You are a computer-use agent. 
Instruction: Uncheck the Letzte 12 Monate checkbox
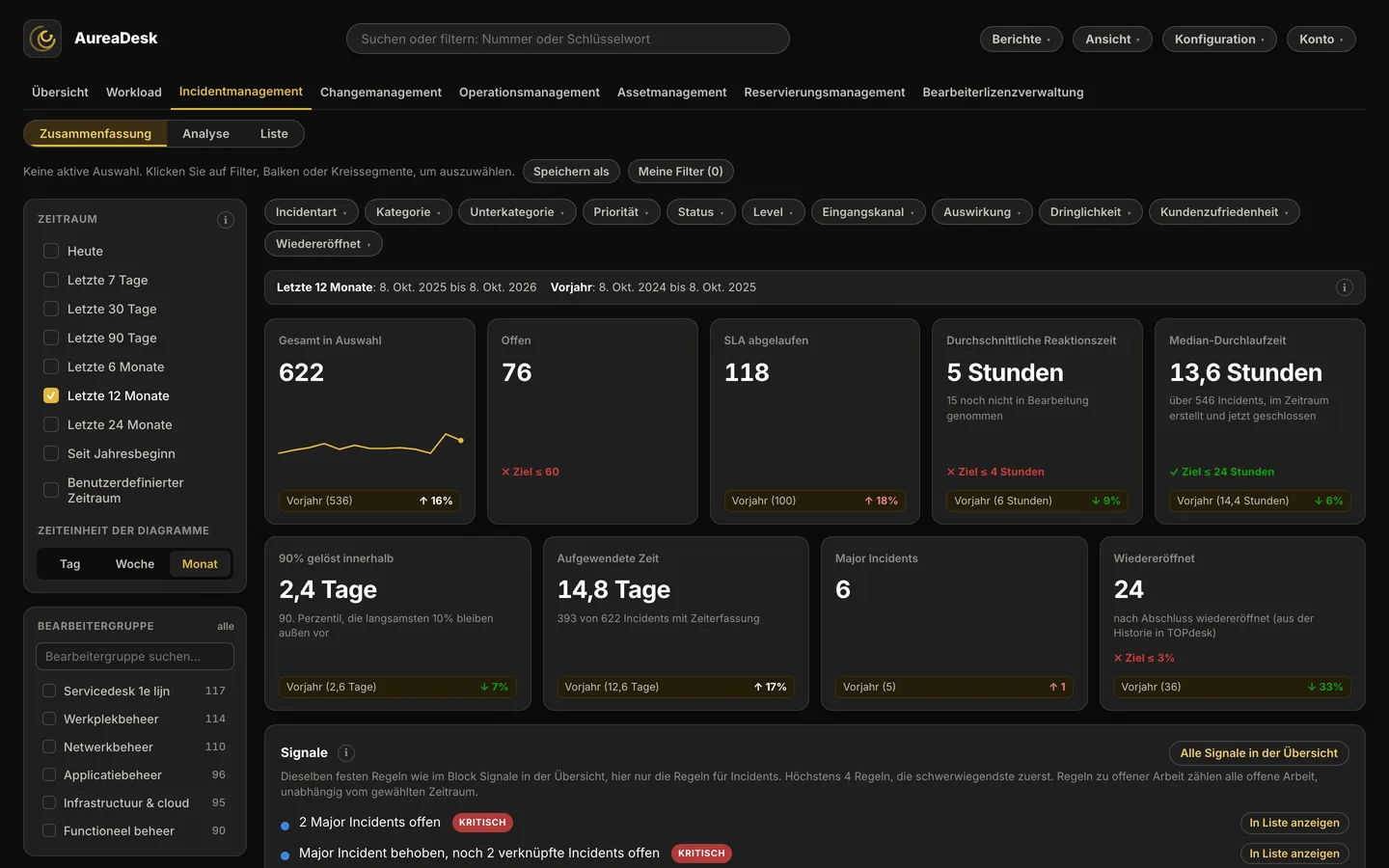point(51,395)
